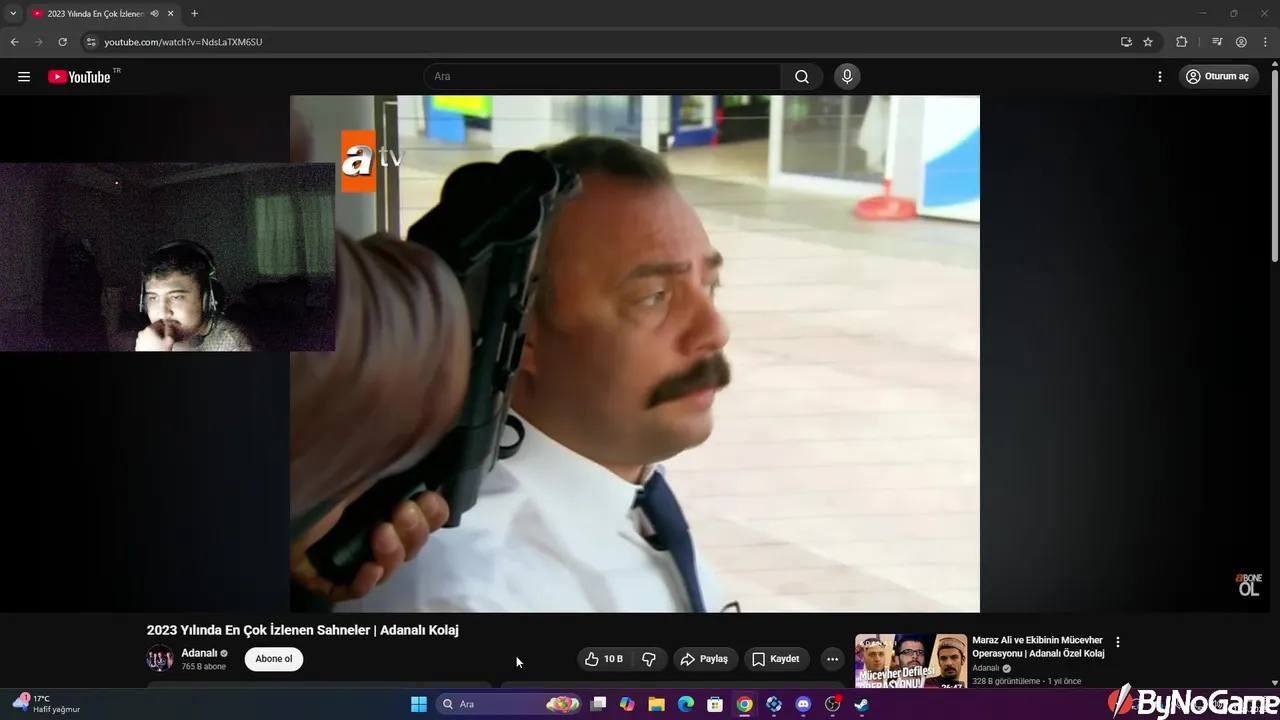1280x720 pixels.
Task: Switch to Chrome taskbar icon
Action: [x=744, y=704]
